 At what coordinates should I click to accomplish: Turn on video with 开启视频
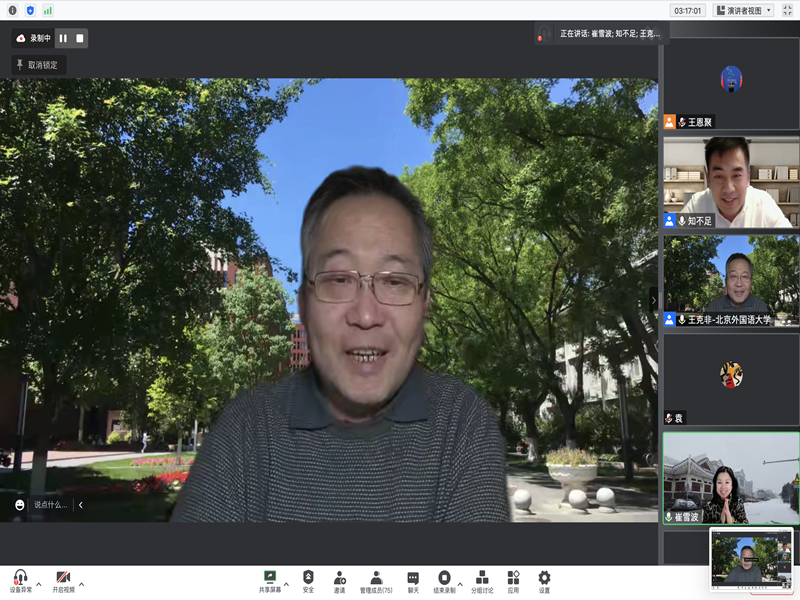(x=63, y=578)
